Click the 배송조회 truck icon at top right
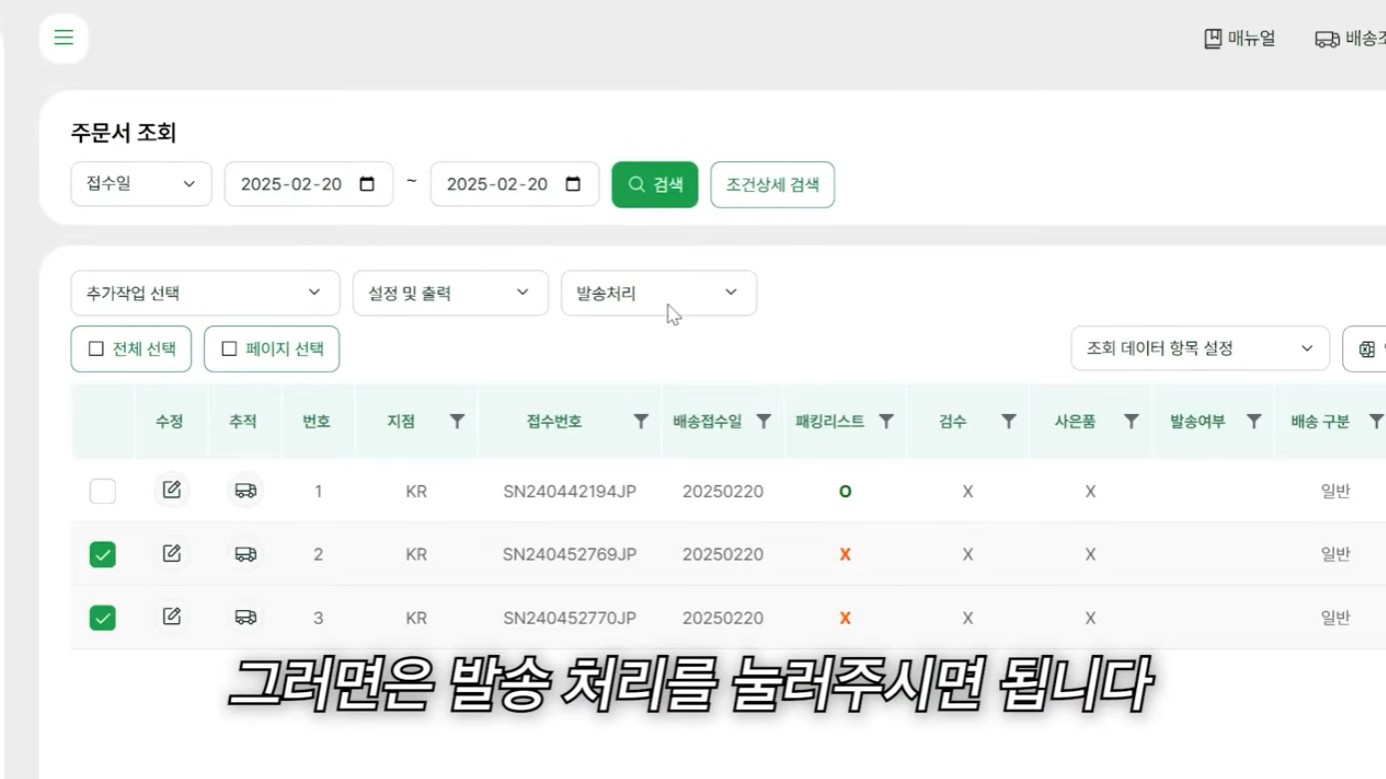This screenshot has width=1386, height=779. pyautogui.click(x=1327, y=38)
